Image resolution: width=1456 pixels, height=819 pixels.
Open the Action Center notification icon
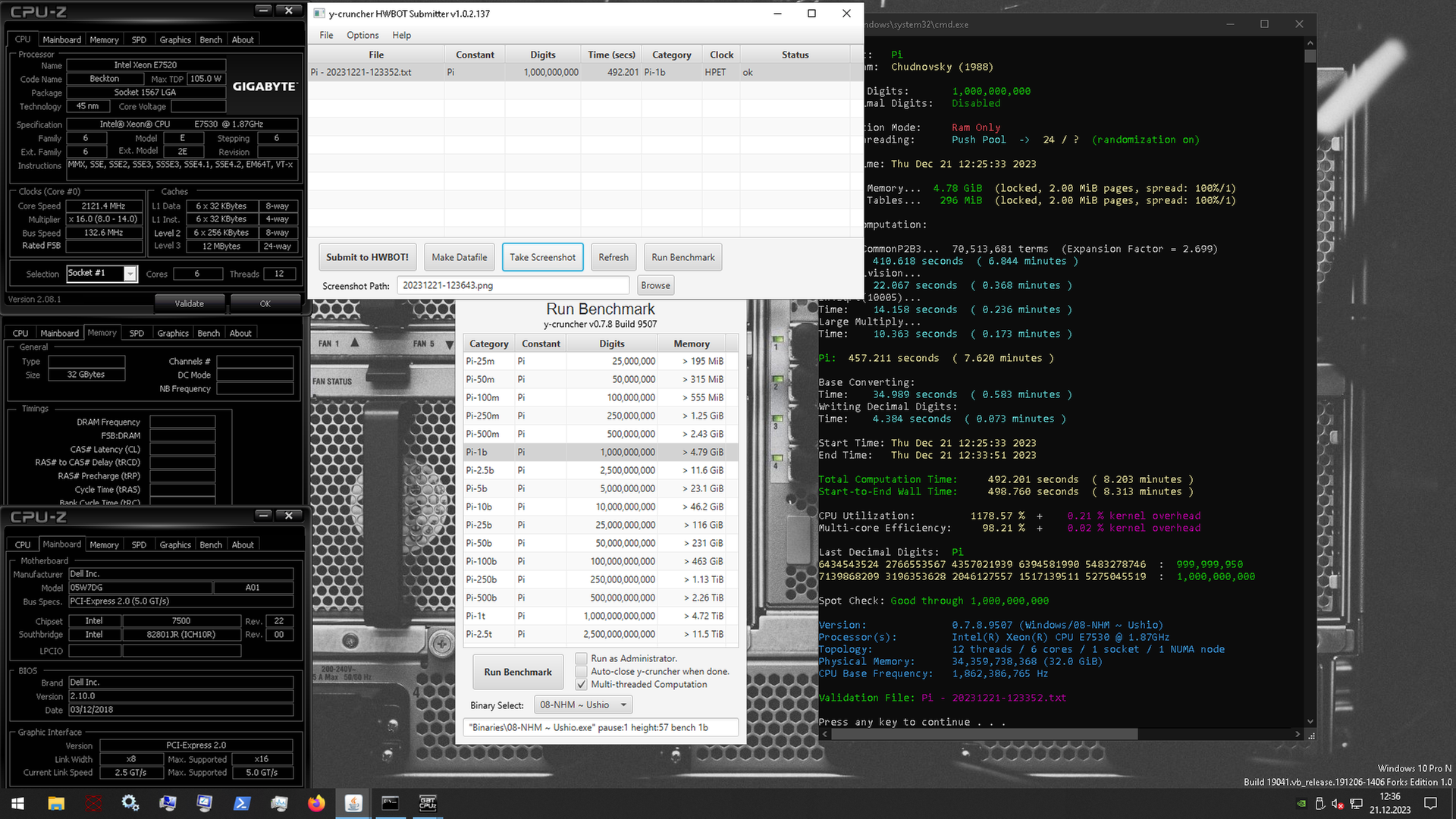coord(1431,803)
